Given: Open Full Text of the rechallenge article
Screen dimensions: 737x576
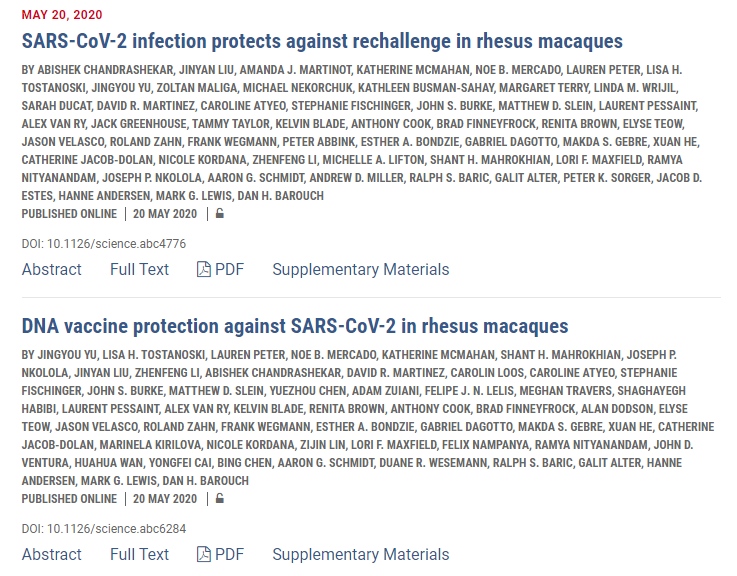Looking at the screenshot, I should tap(139, 269).
